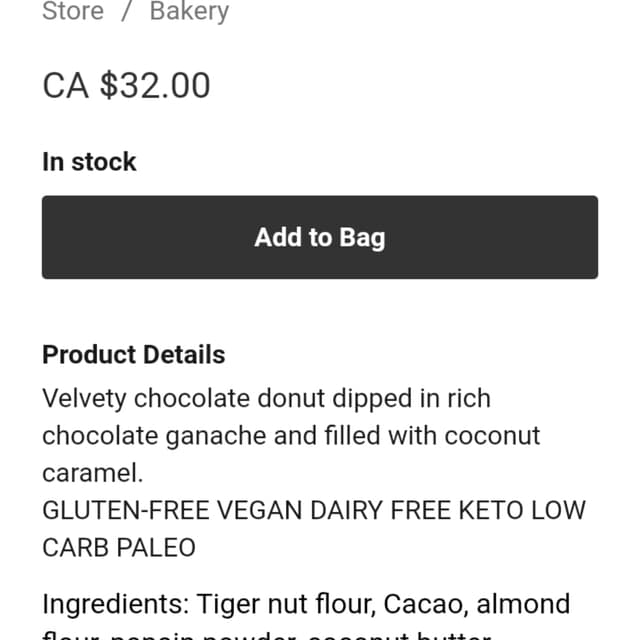Click the slash separator between Store and Bakery
640x640 pixels.
(127, 11)
